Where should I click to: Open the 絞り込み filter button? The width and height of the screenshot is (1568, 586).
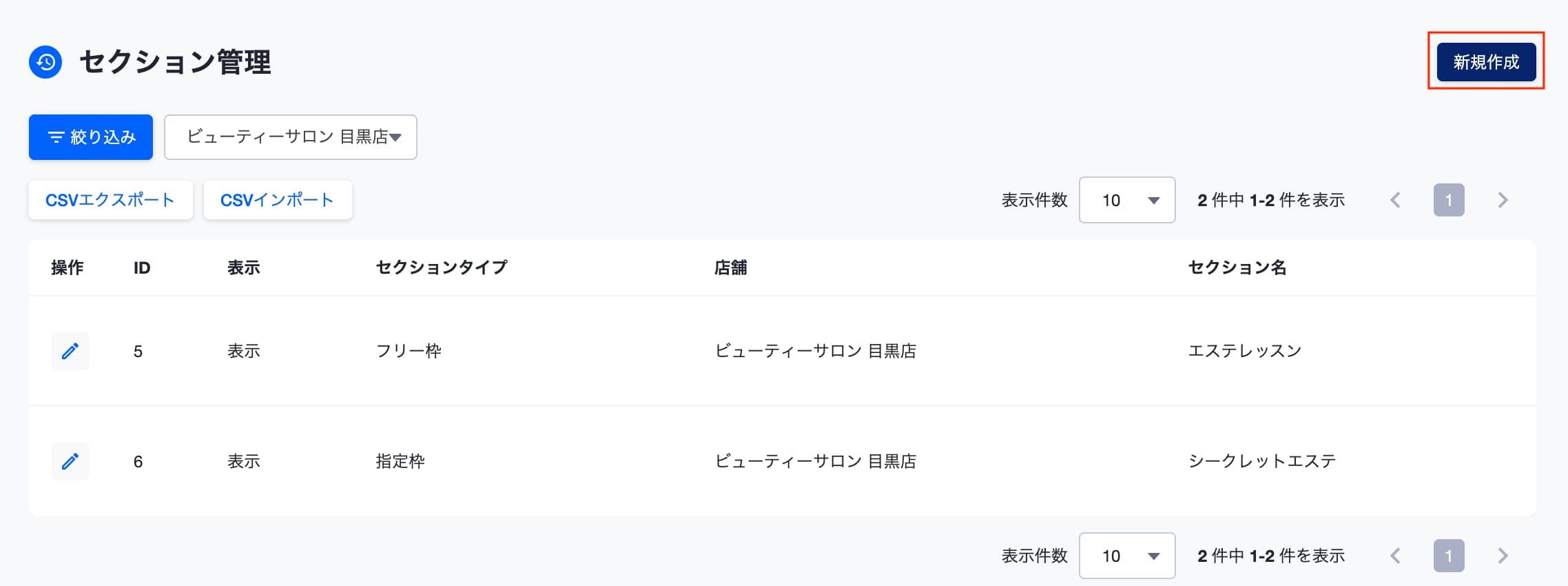pos(91,137)
